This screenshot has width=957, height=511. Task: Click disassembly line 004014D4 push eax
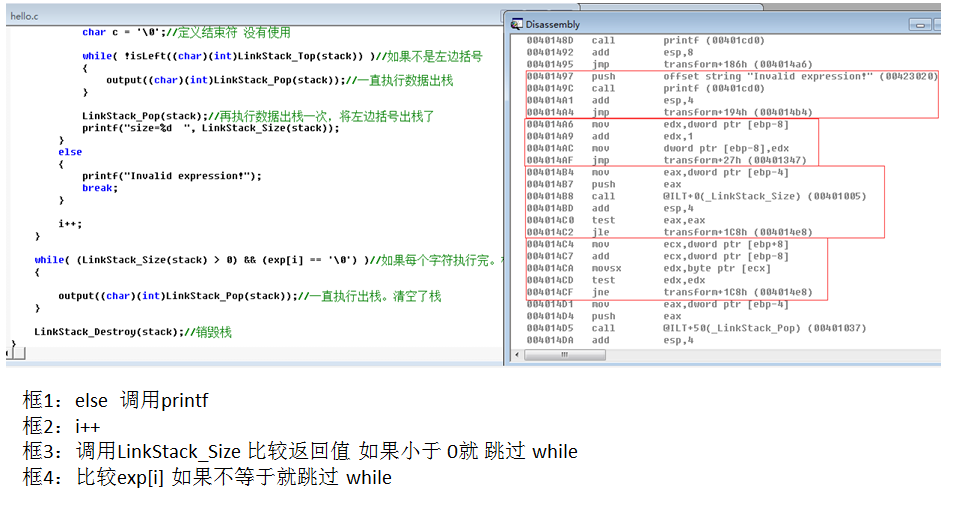(x=604, y=316)
